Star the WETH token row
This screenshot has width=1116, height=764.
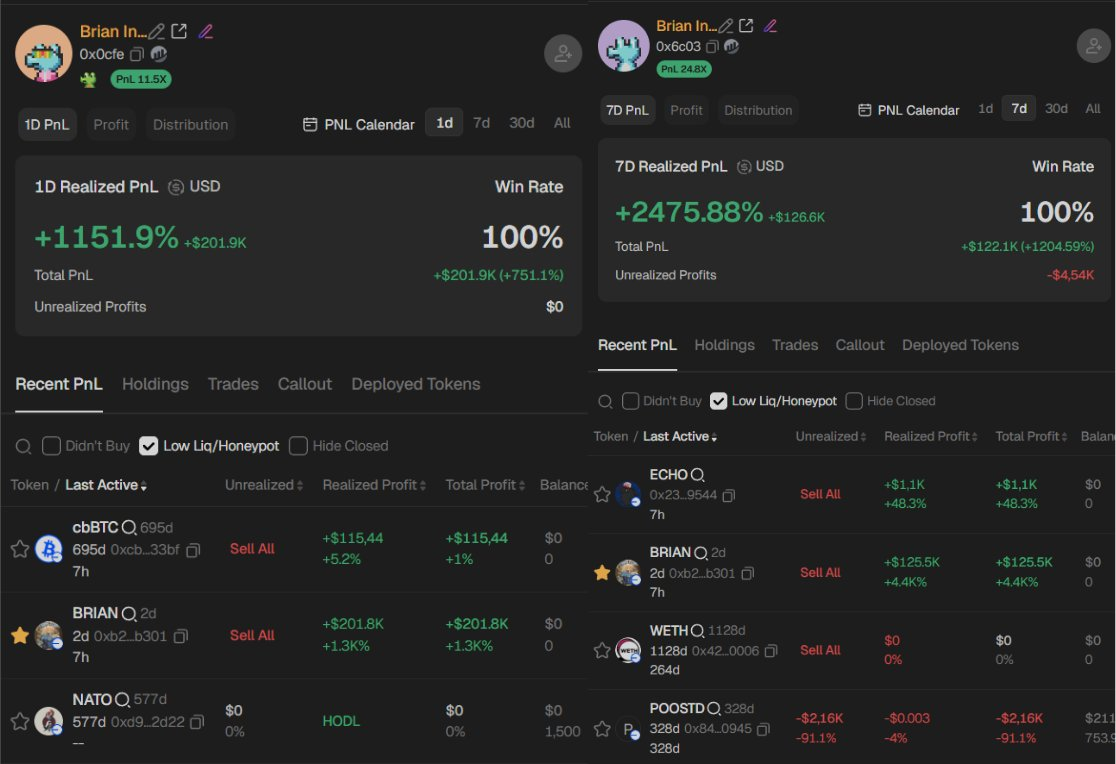(602, 650)
